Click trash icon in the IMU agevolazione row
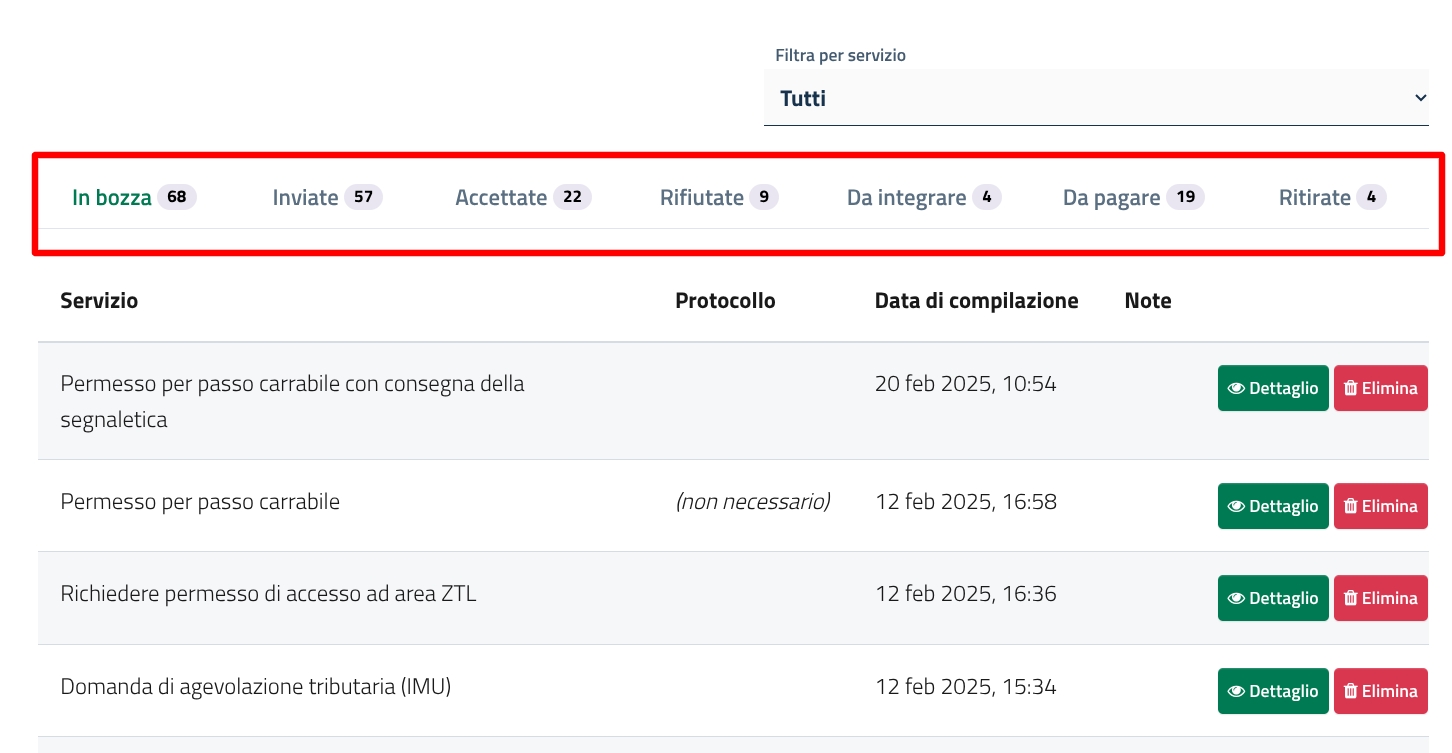 tap(1350, 691)
